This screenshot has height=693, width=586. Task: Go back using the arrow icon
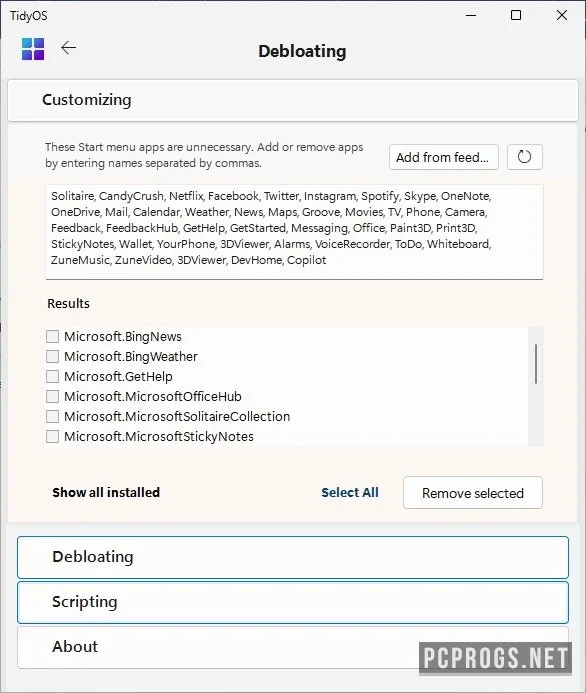click(x=68, y=48)
